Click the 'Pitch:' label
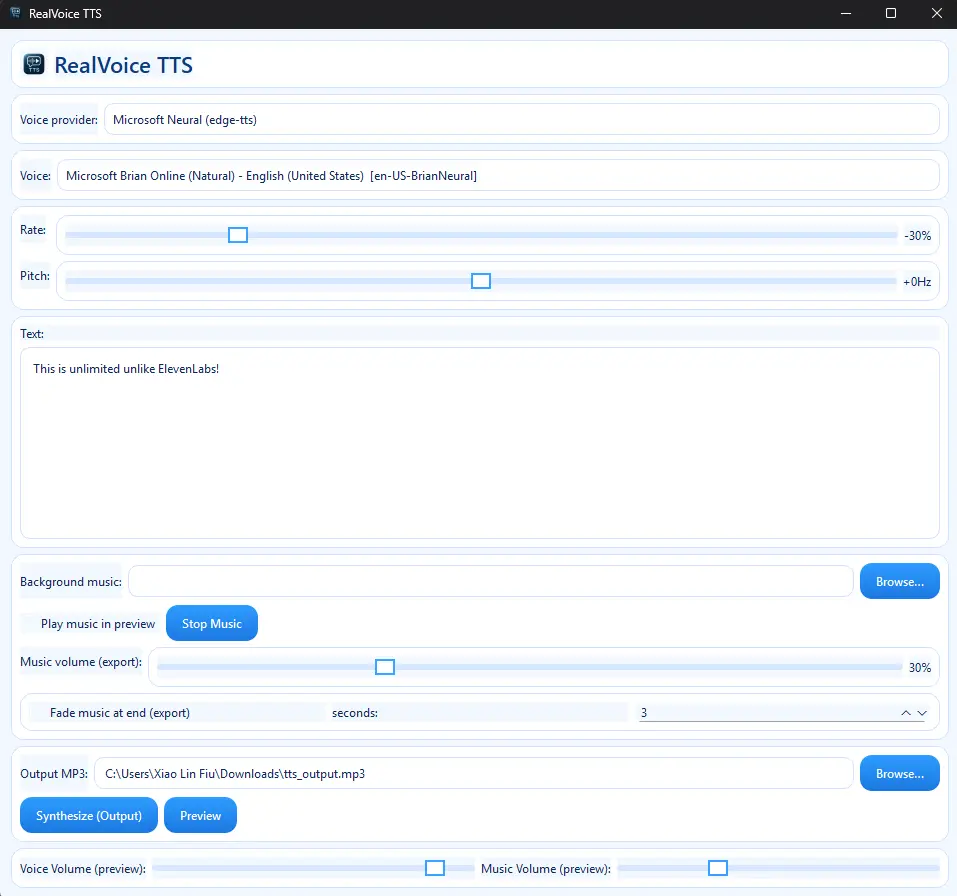The image size is (957, 896). [35, 276]
